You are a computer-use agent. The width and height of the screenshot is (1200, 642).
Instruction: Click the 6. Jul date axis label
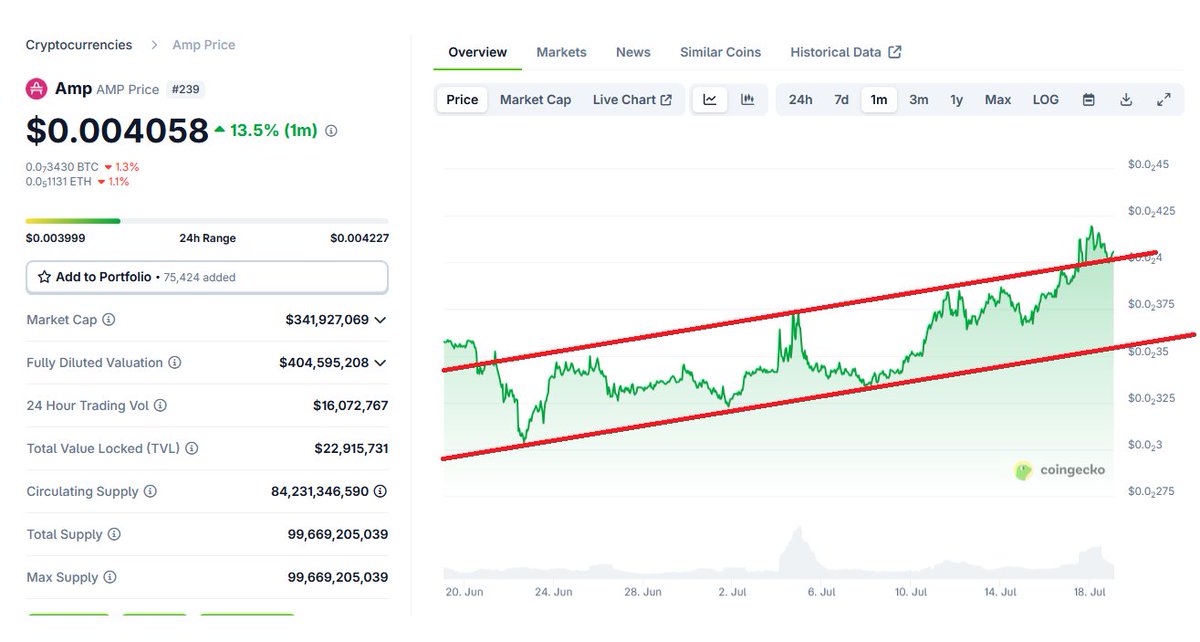[821, 592]
